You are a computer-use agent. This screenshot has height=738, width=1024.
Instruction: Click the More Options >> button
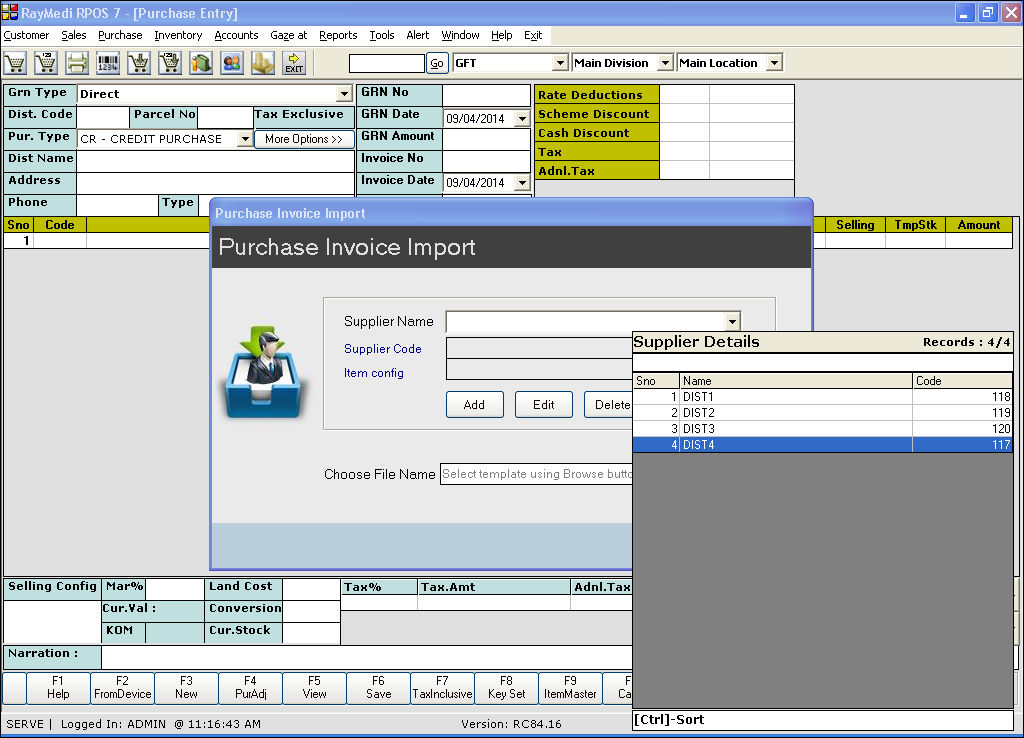304,139
